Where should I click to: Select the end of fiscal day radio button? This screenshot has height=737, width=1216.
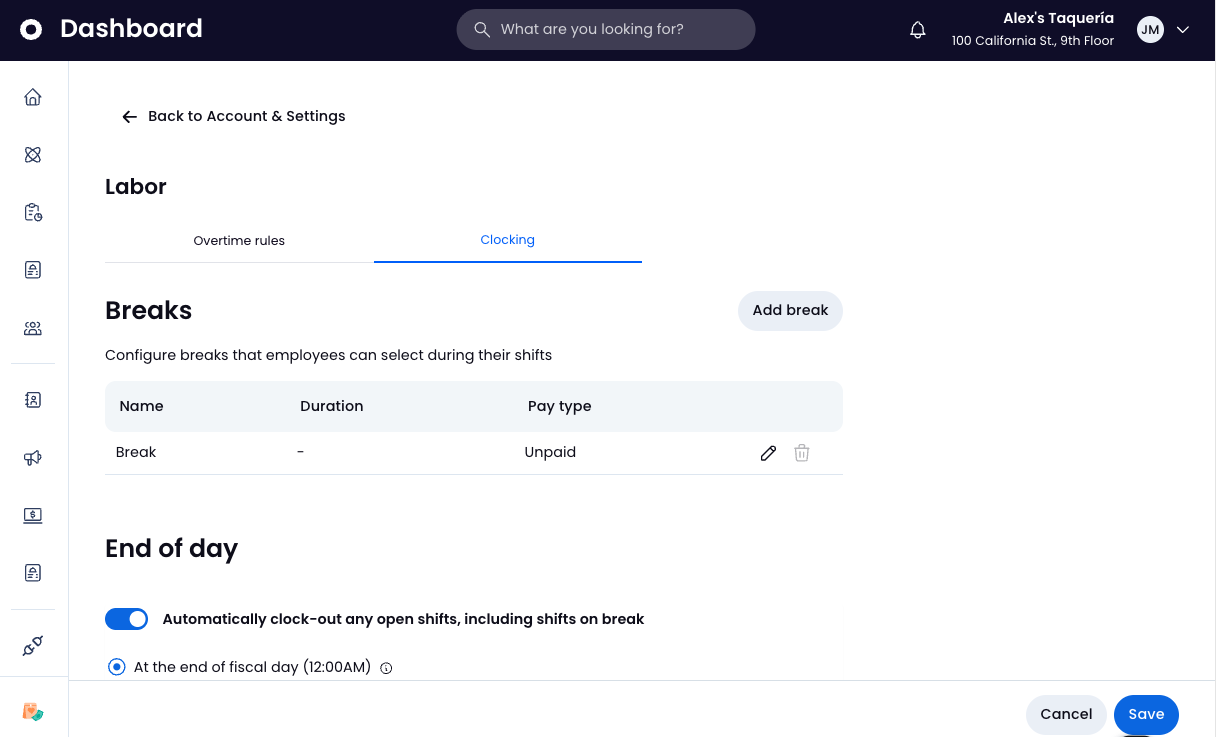click(x=117, y=667)
